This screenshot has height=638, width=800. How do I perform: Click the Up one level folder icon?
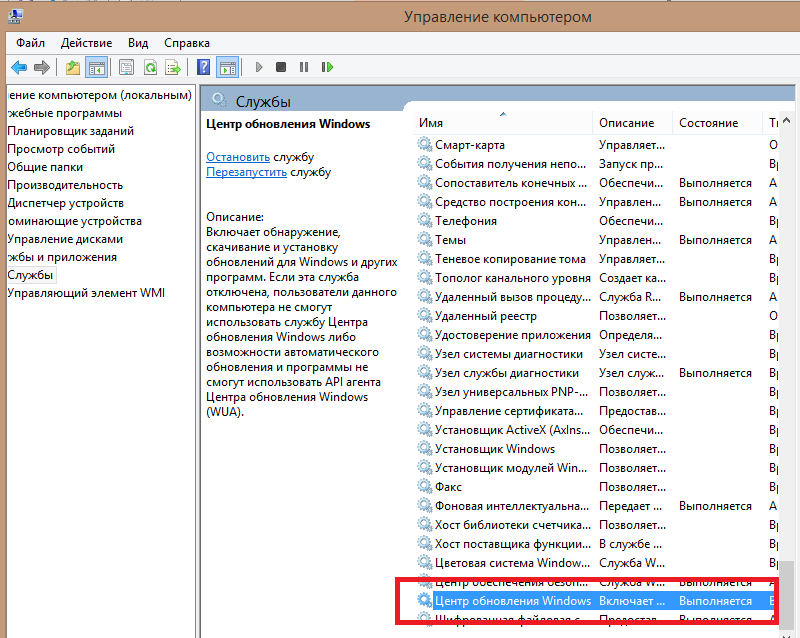tap(72, 67)
